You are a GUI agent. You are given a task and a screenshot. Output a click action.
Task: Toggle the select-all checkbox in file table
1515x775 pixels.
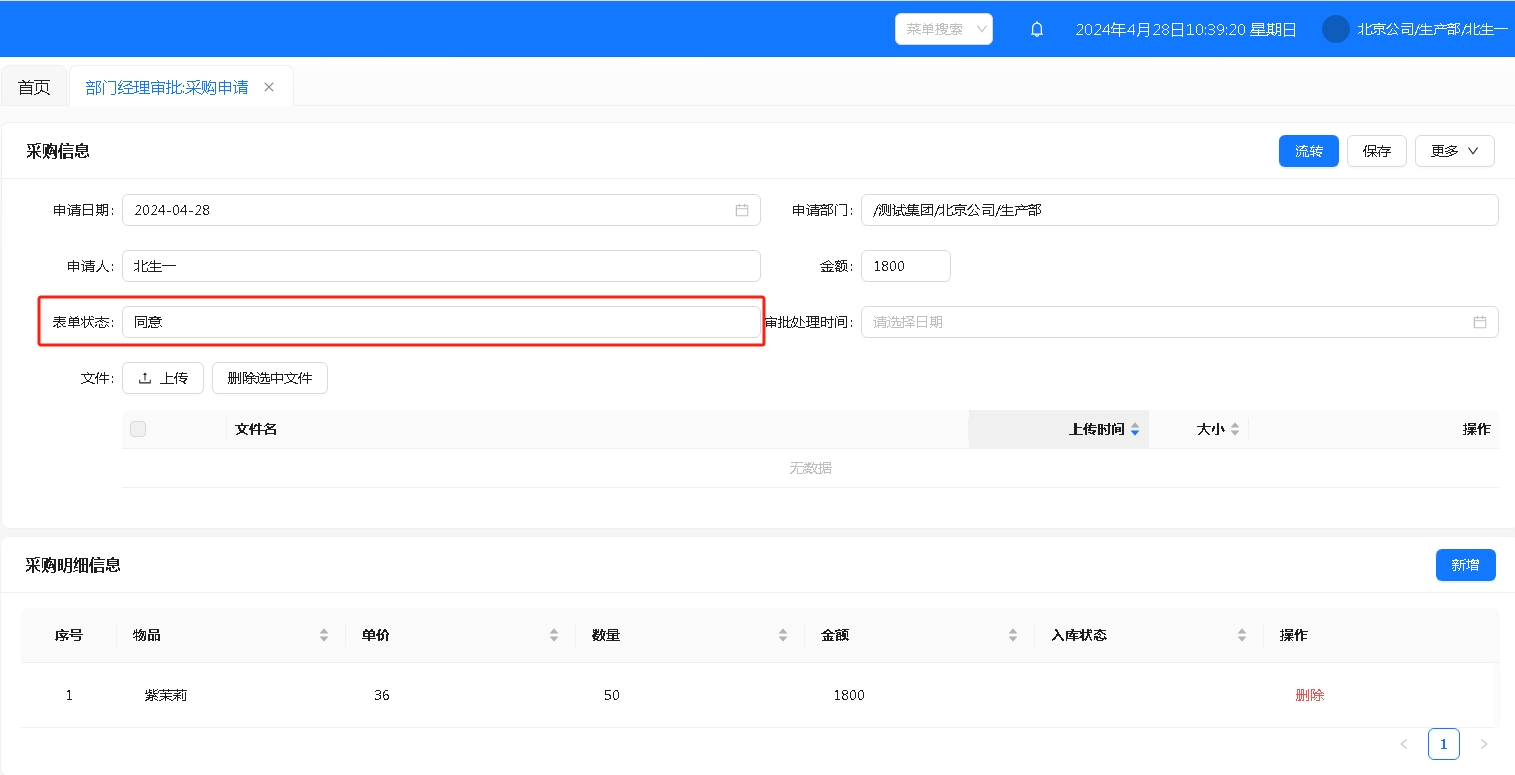pyautogui.click(x=138, y=429)
